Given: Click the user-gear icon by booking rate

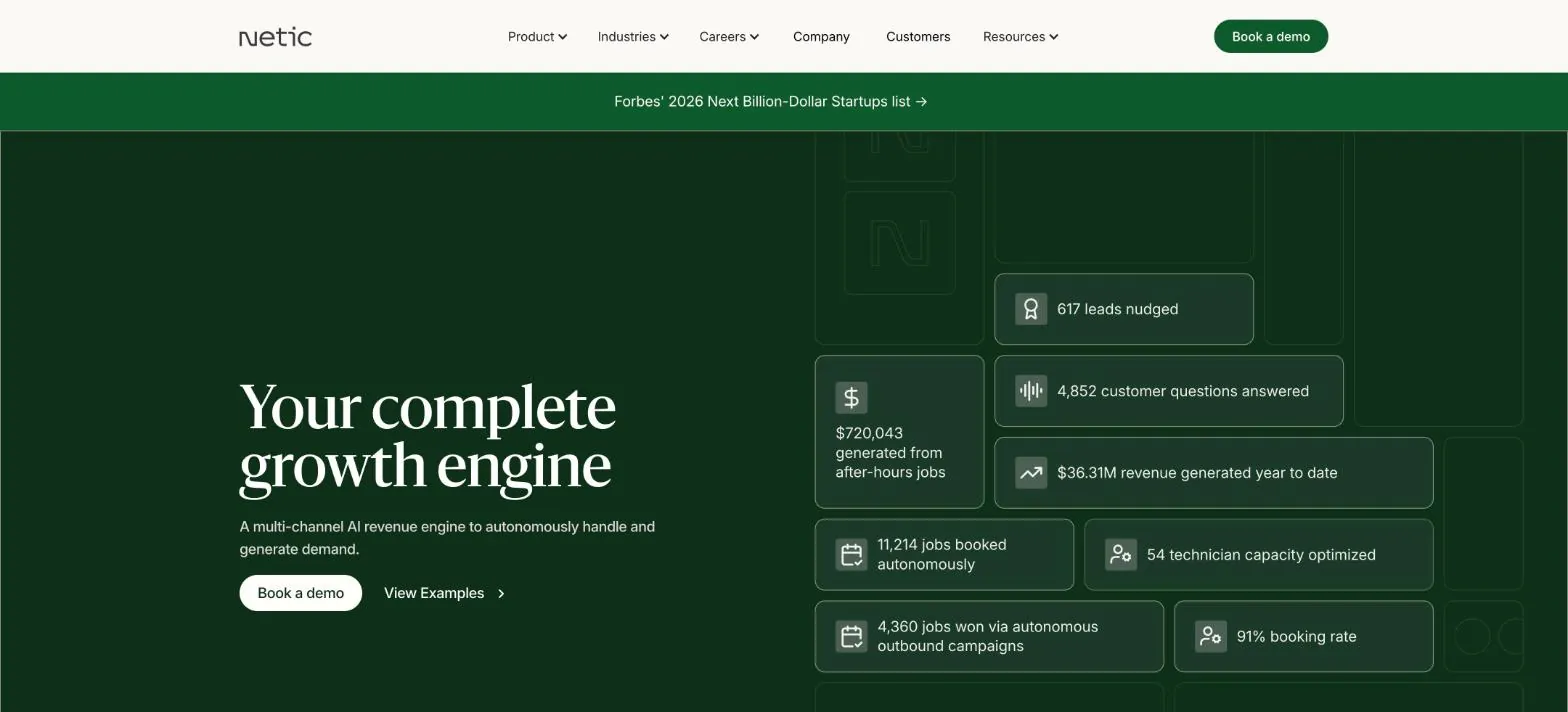Looking at the screenshot, I should point(1210,636).
